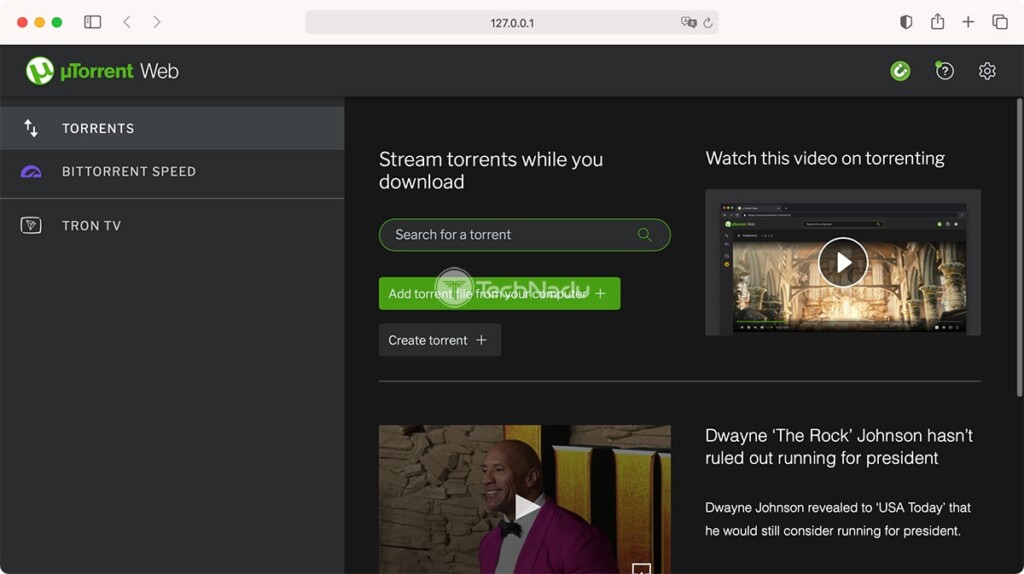Play the Dwayne Johnson news video
This screenshot has width=1024, height=574.
tap(525, 506)
